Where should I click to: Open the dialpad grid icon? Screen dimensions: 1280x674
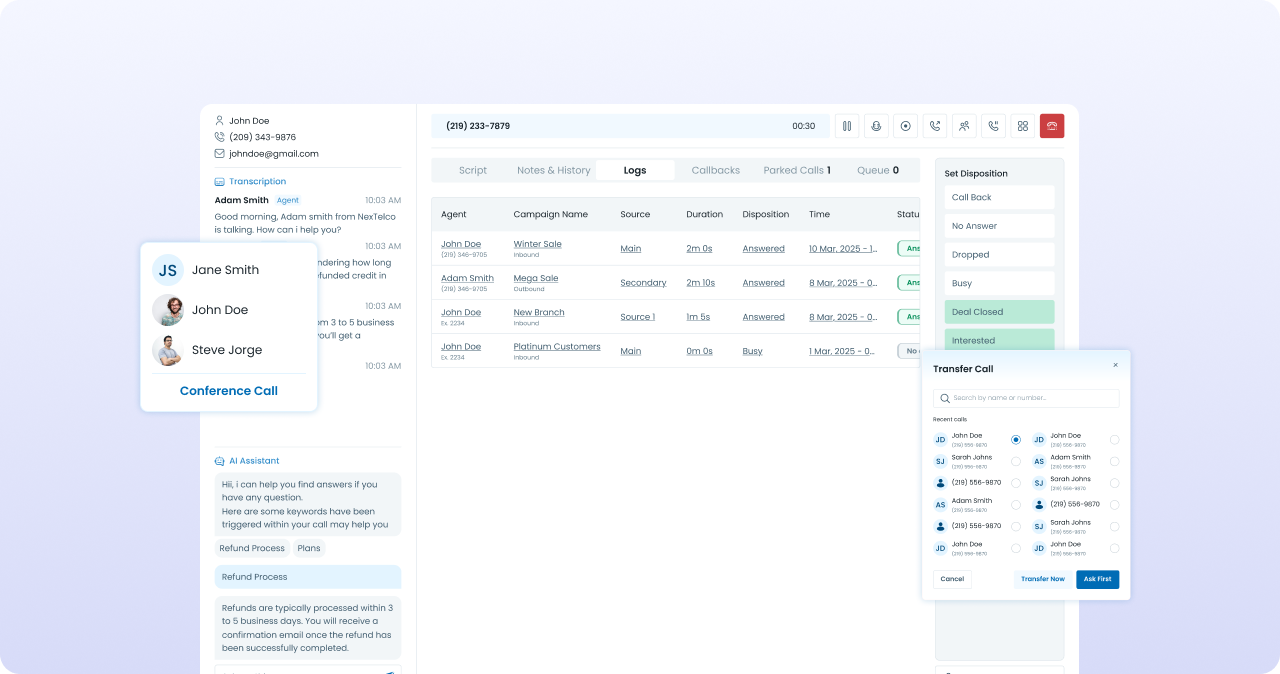[1022, 126]
